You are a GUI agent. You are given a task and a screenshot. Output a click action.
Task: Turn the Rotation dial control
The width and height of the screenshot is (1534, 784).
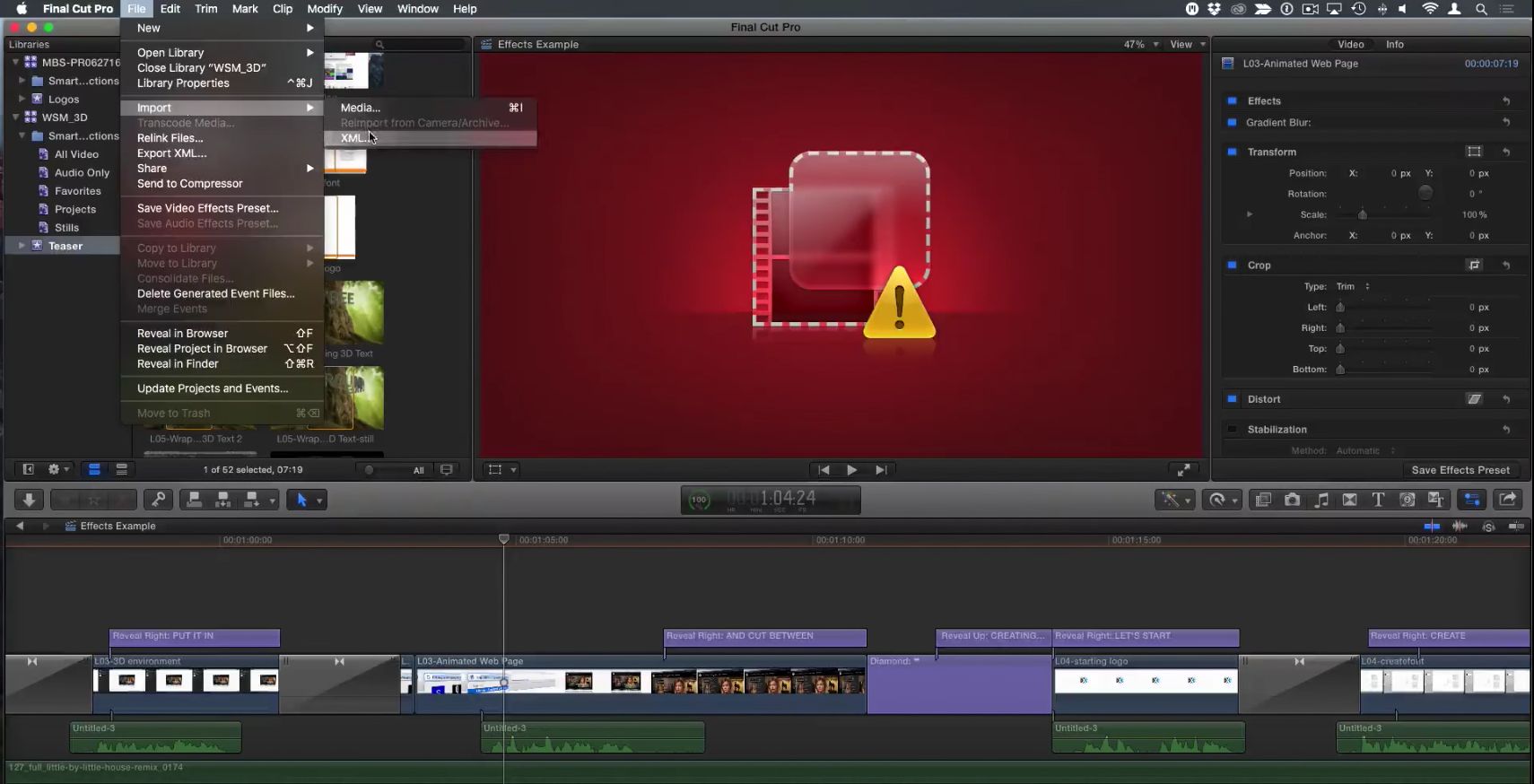point(1425,193)
